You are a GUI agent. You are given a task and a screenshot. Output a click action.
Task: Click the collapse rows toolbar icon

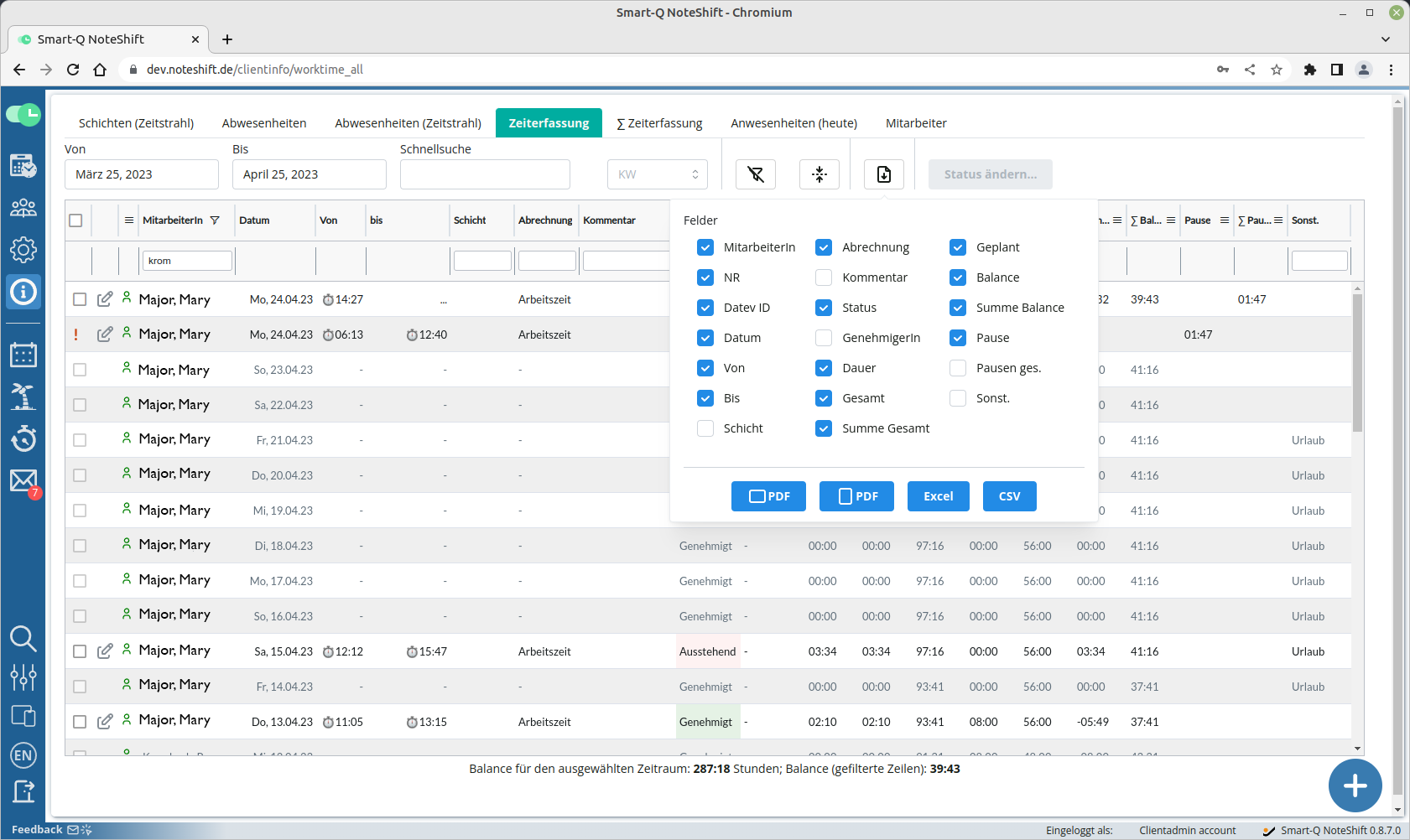pos(819,174)
